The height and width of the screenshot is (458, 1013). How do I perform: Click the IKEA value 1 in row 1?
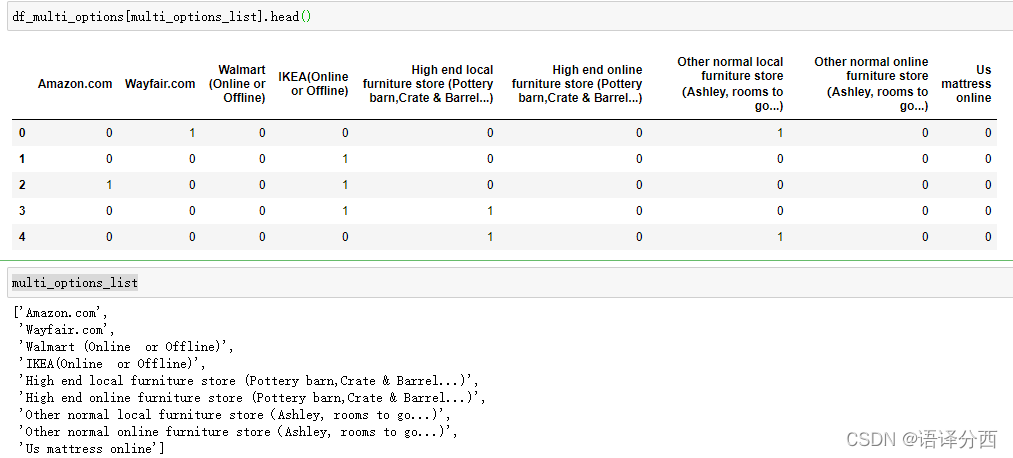pyautogui.click(x=345, y=159)
